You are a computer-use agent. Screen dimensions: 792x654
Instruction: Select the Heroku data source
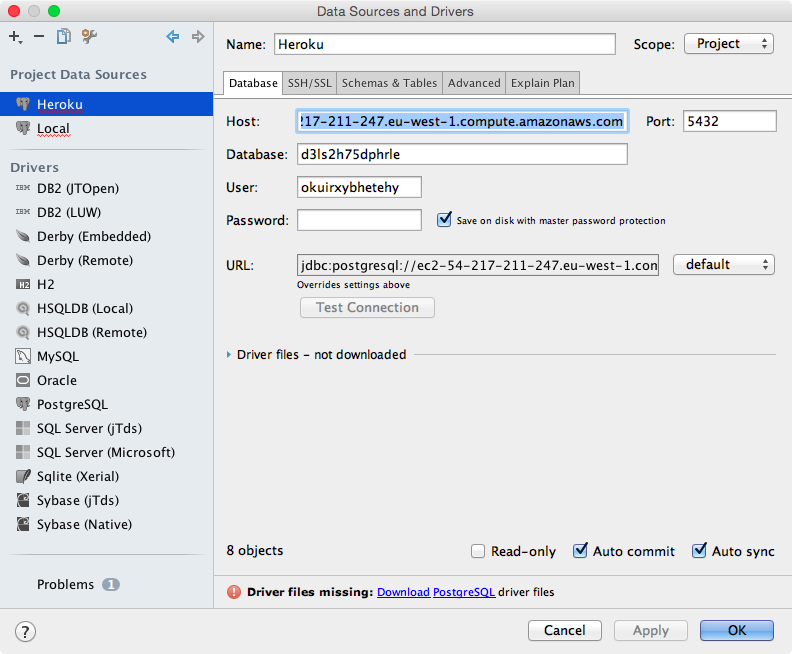pyautogui.click(x=107, y=104)
